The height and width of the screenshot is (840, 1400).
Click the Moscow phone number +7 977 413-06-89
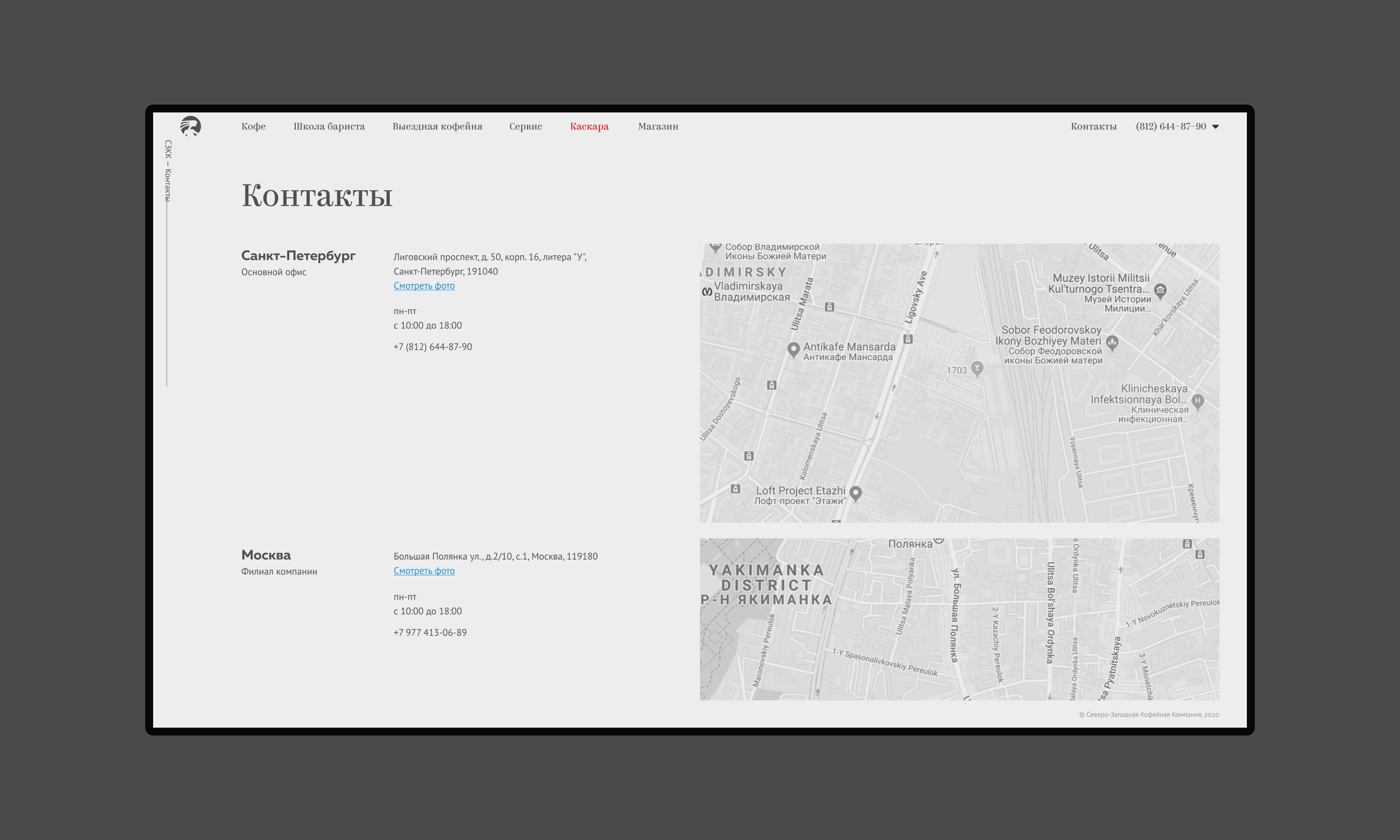tap(430, 632)
